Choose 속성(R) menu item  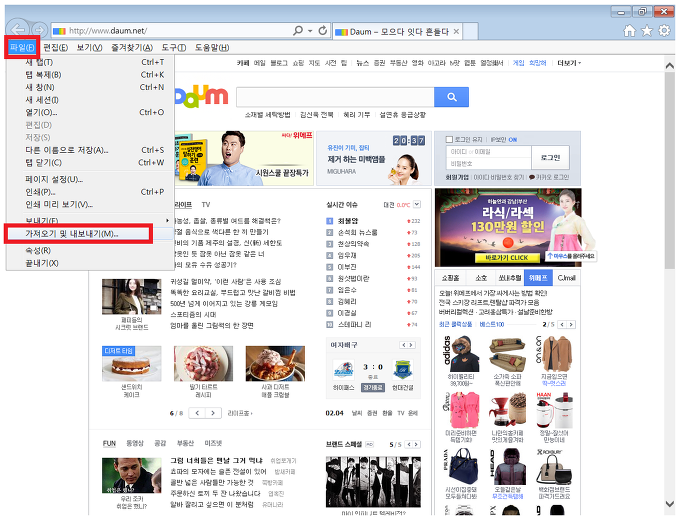point(90,250)
